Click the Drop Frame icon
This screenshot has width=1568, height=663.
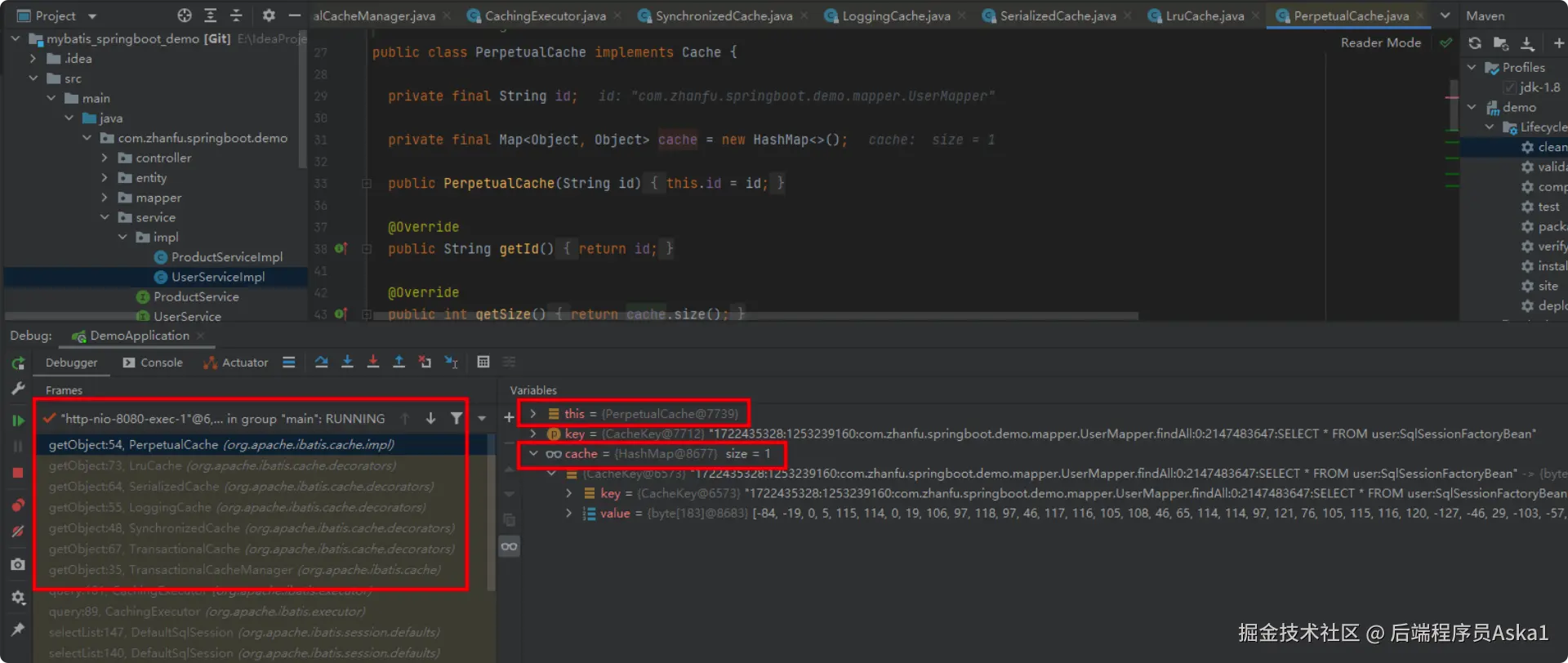[425, 362]
